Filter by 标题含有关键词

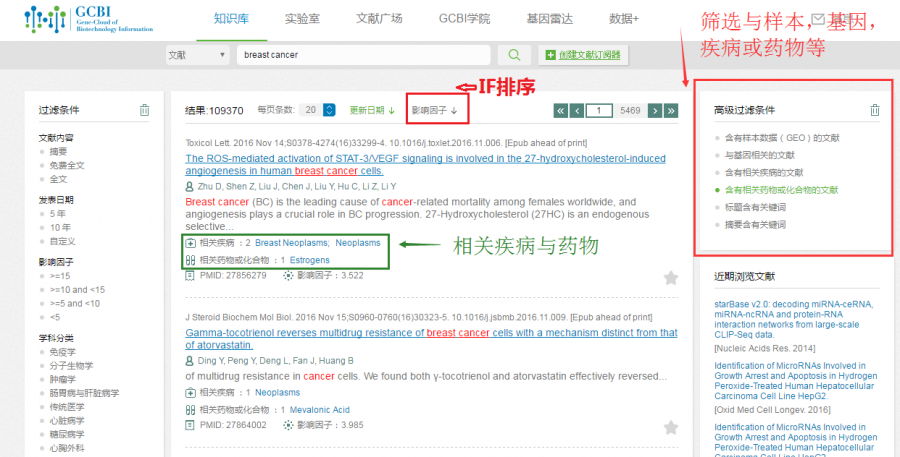point(755,207)
